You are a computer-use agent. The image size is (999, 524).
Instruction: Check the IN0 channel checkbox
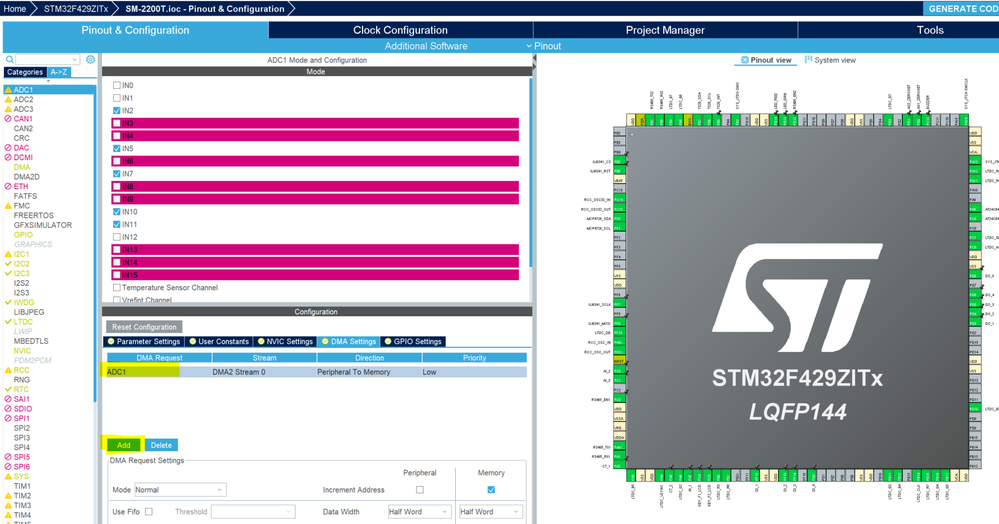tap(117, 85)
